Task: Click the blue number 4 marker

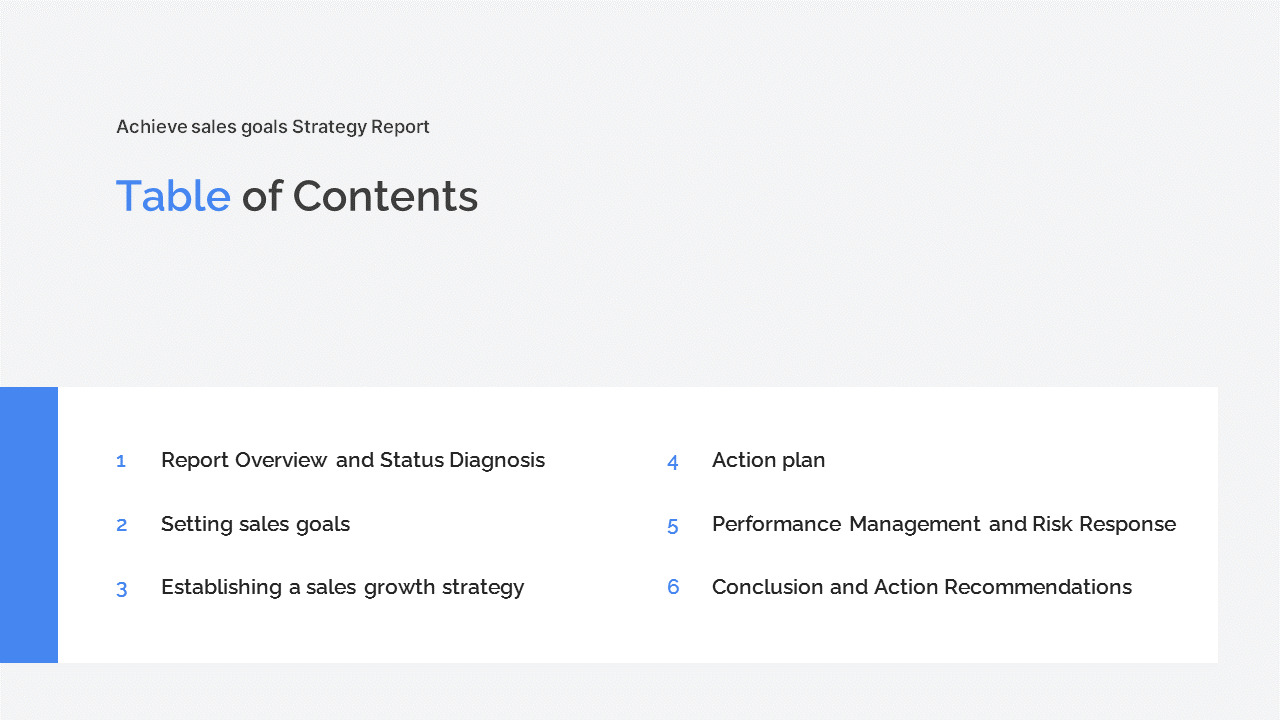Action: (673, 462)
